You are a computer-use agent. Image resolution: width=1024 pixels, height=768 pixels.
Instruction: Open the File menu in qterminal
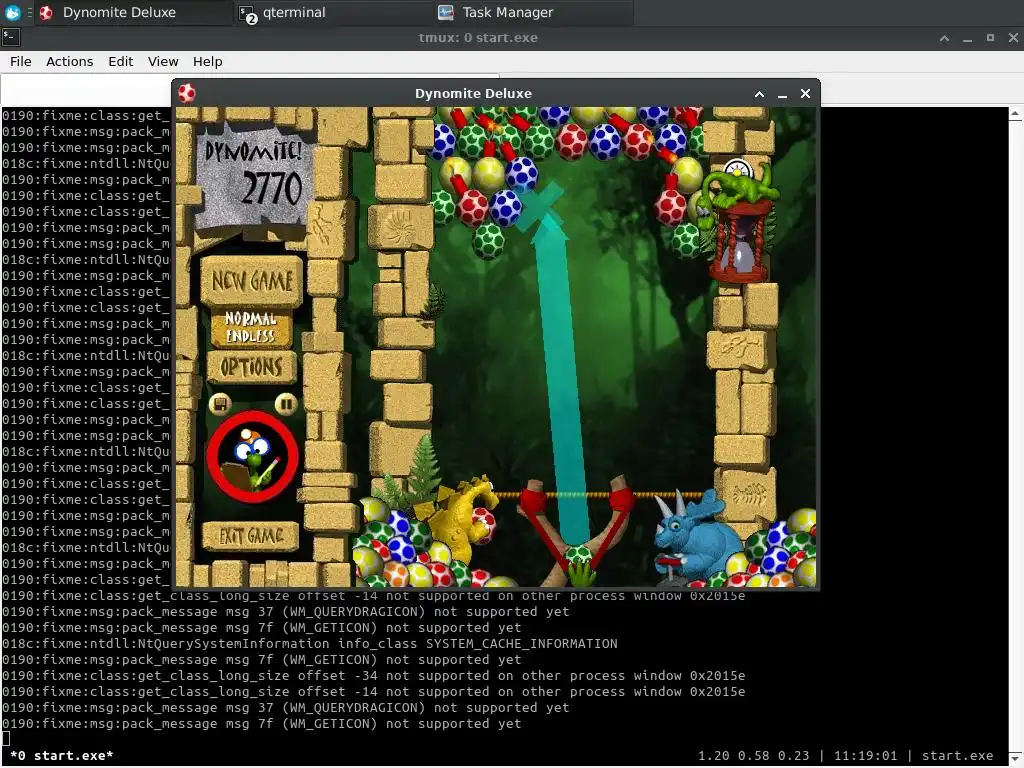point(20,61)
